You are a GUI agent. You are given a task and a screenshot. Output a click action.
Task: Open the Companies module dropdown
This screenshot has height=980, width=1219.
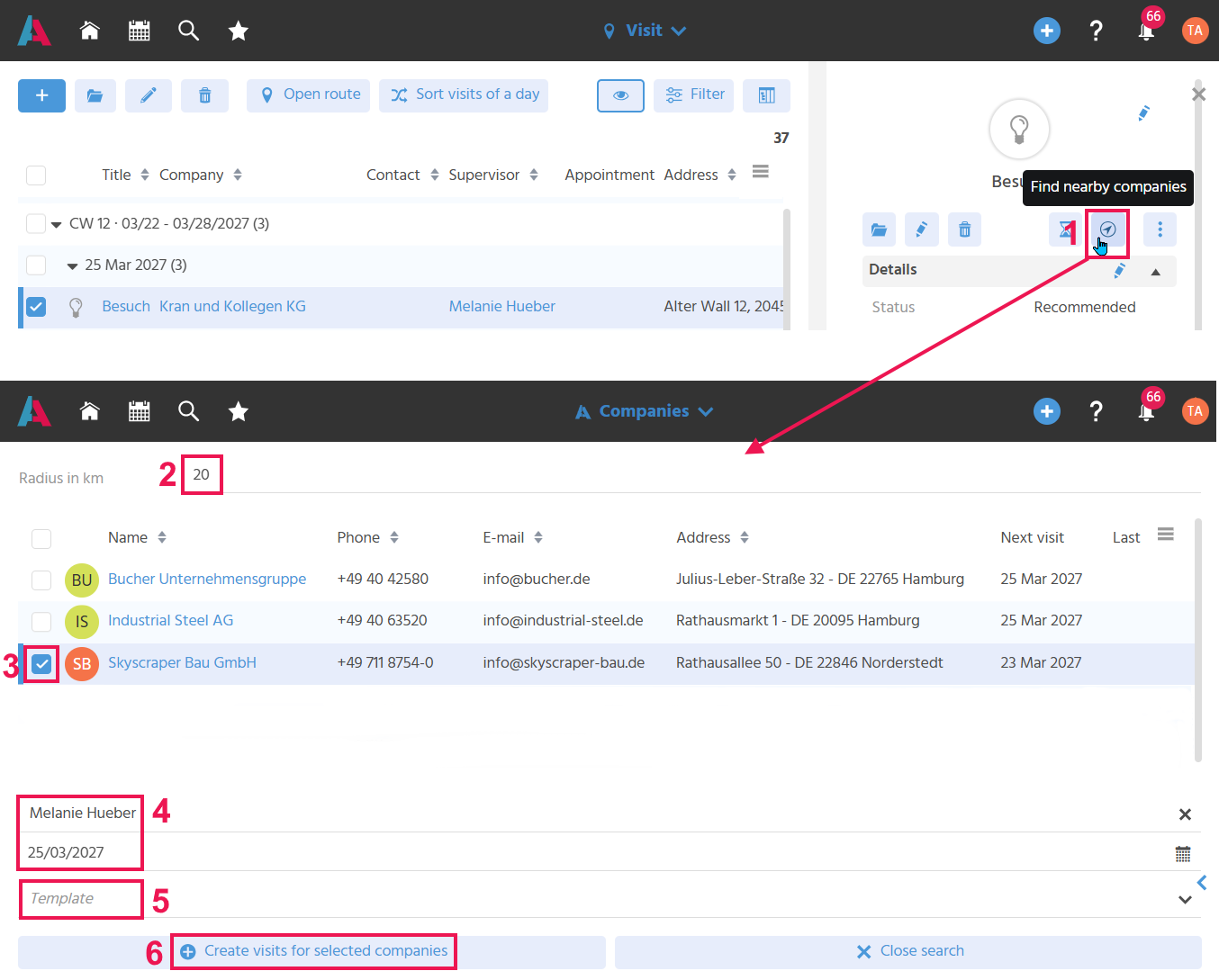[x=645, y=411]
